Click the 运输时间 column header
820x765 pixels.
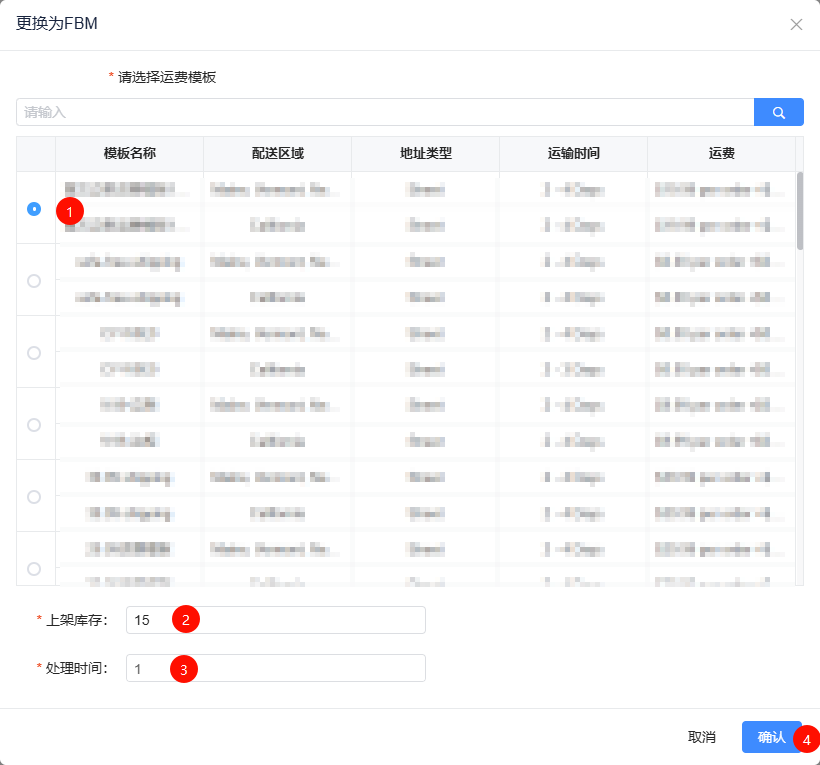573,154
